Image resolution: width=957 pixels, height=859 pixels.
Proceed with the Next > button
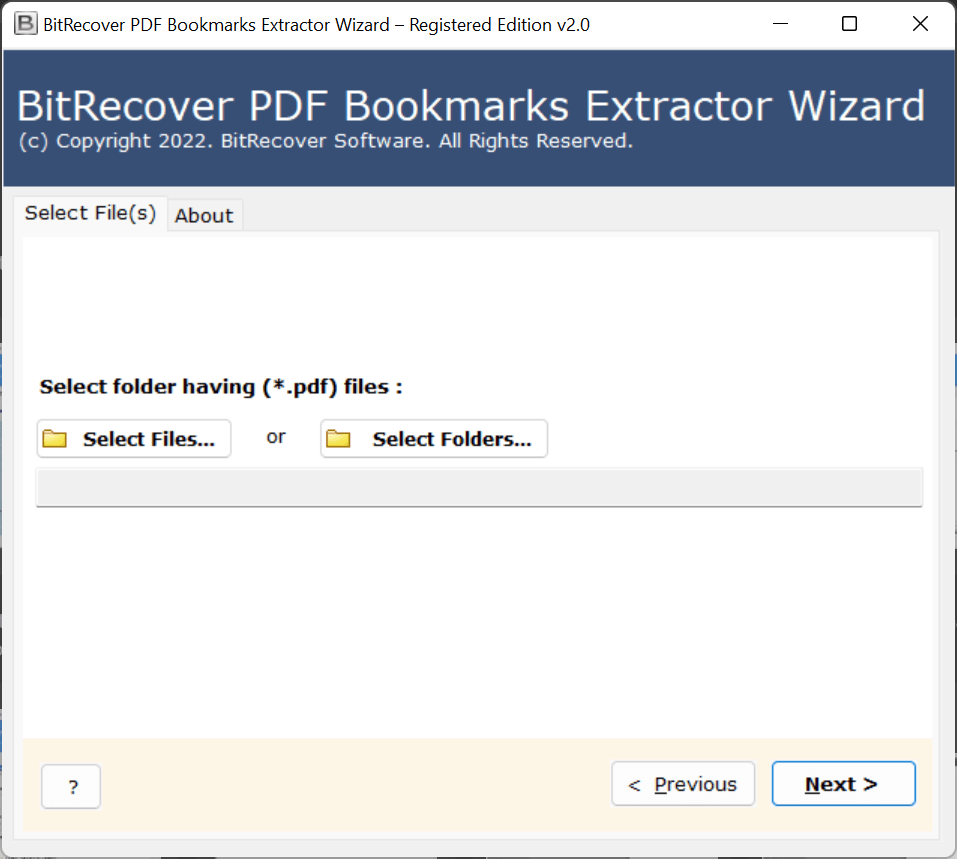[842, 785]
